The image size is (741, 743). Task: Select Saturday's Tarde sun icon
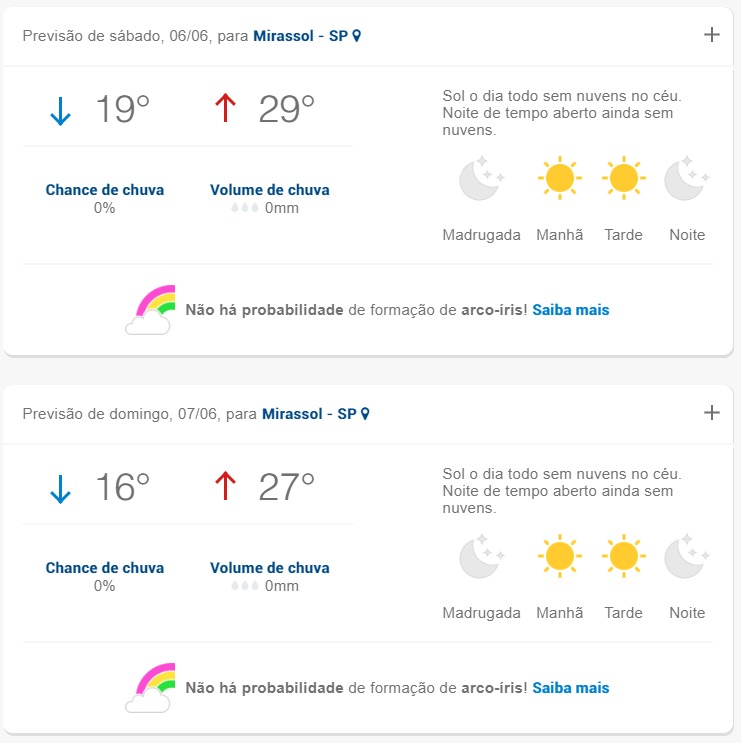624,178
